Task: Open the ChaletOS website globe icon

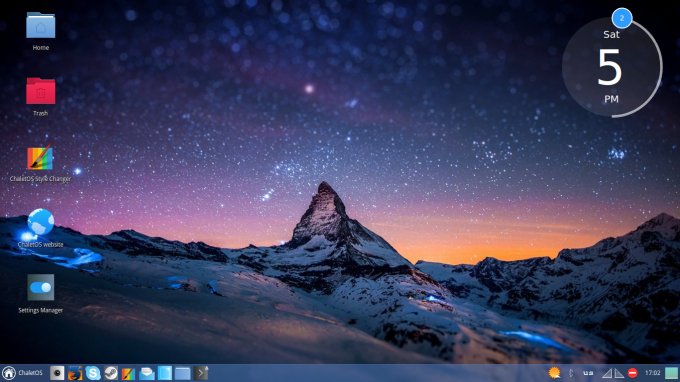Action: coord(40,222)
